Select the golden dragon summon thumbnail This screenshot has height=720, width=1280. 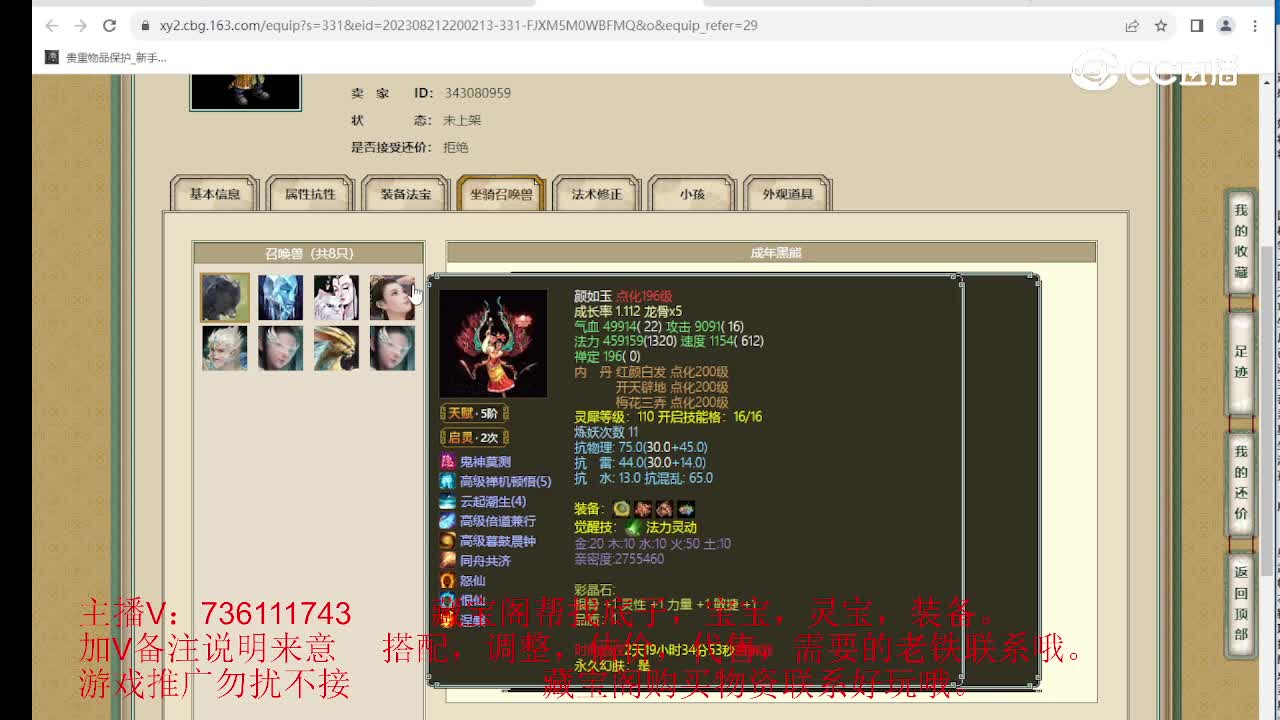coord(336,348)
